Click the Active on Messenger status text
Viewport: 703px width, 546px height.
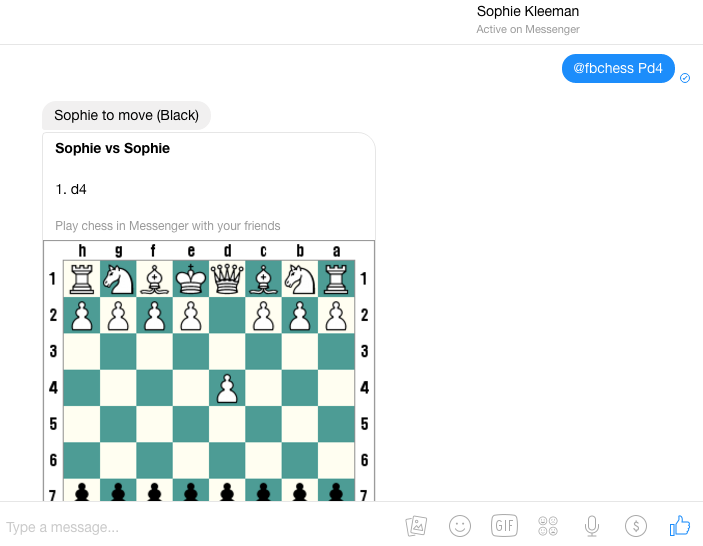(528, 30)
